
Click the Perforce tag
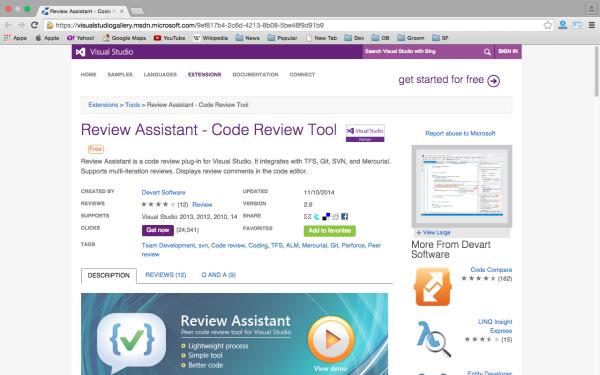tap(353, 246)
